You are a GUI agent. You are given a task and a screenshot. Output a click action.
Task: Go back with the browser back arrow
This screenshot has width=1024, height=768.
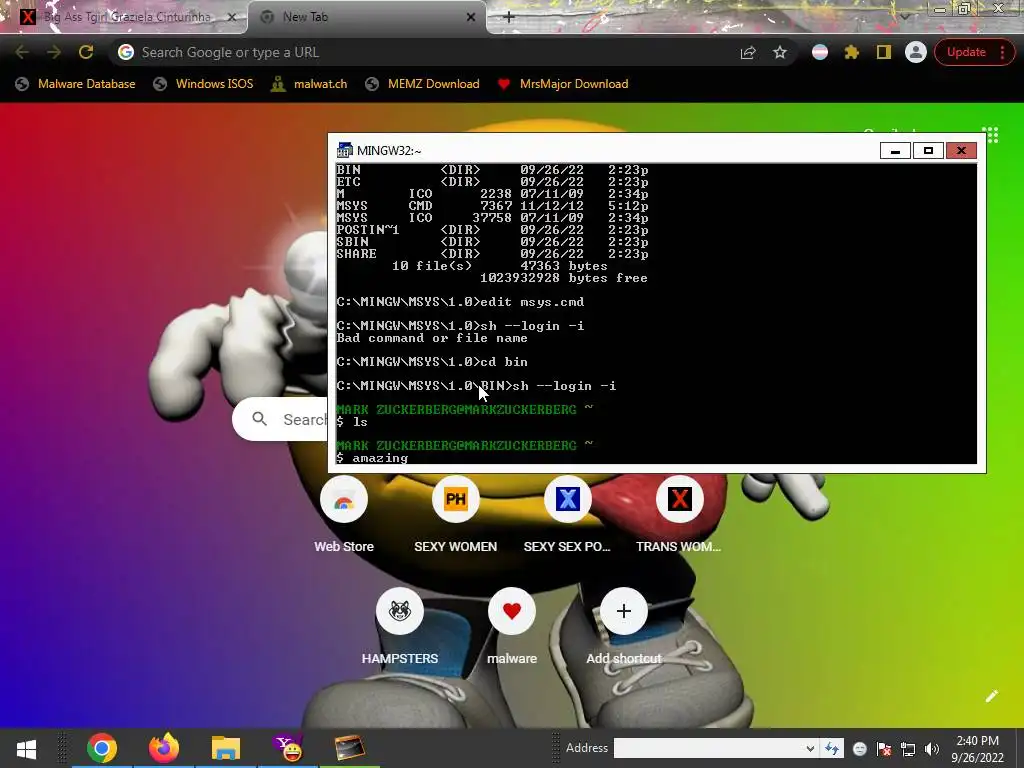(x=22, y=52)
